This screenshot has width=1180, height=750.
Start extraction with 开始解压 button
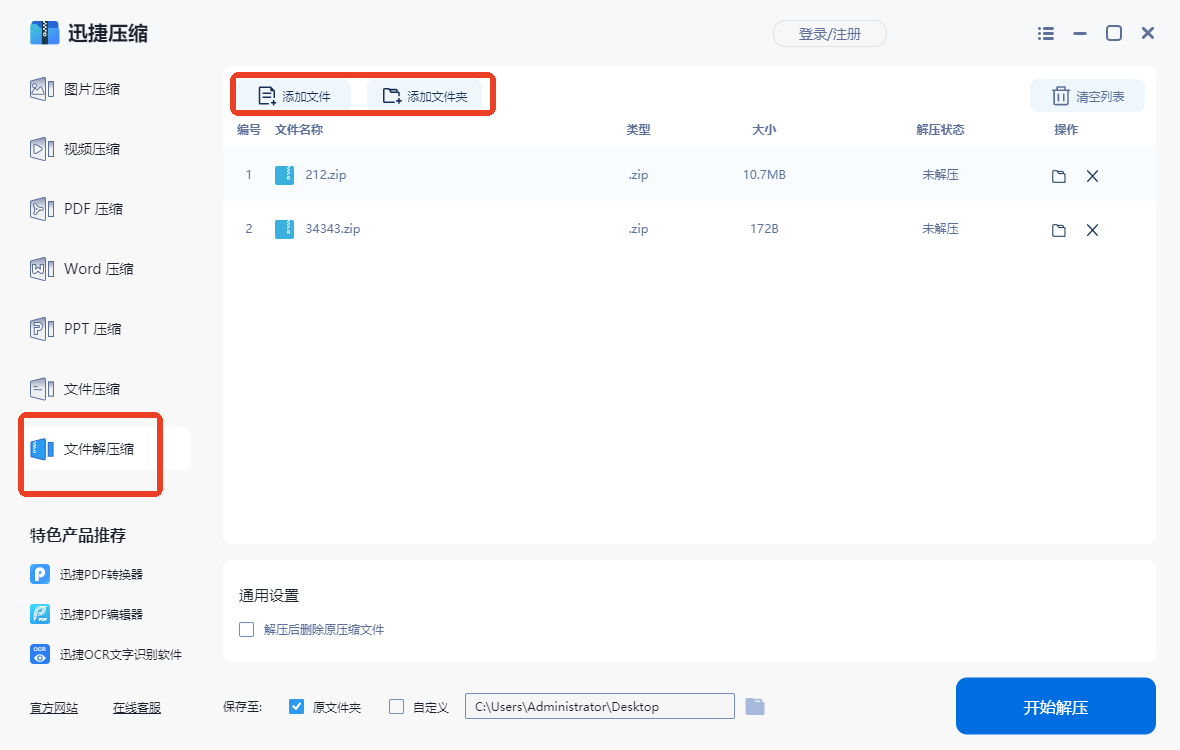[1055, 706]
